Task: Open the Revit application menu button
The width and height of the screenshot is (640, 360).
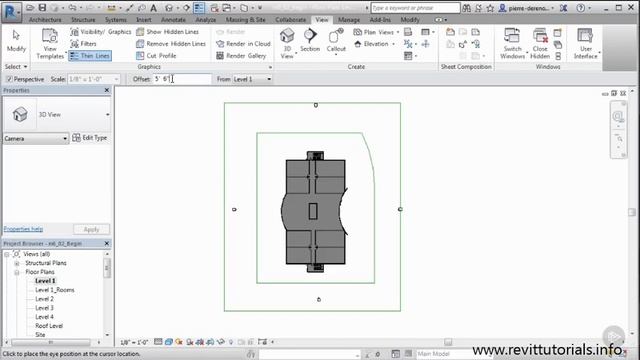Action: [x=12, y=12]
